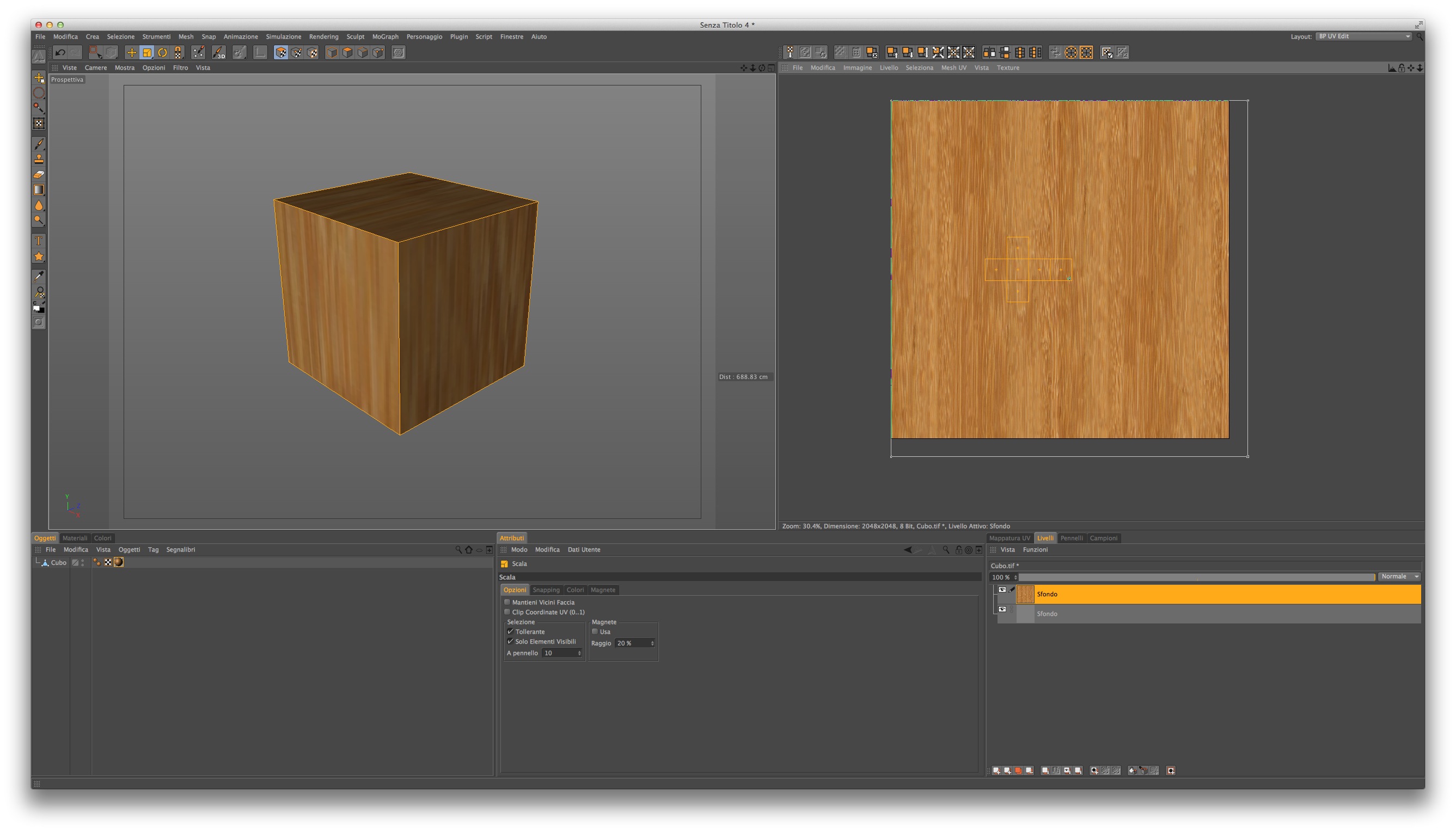This screenshot has height=832, width=1456.
Task: Select the Brush tool in left palette
Action: point(39,143)
